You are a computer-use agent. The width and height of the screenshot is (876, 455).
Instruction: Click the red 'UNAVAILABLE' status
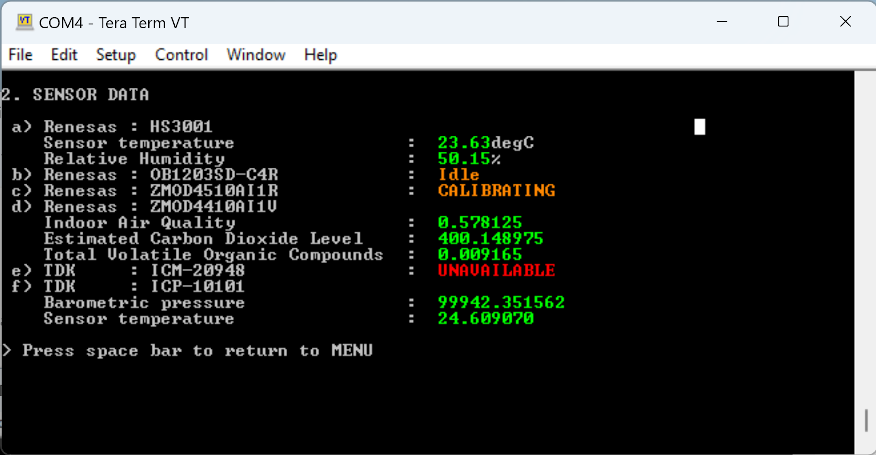497,271
